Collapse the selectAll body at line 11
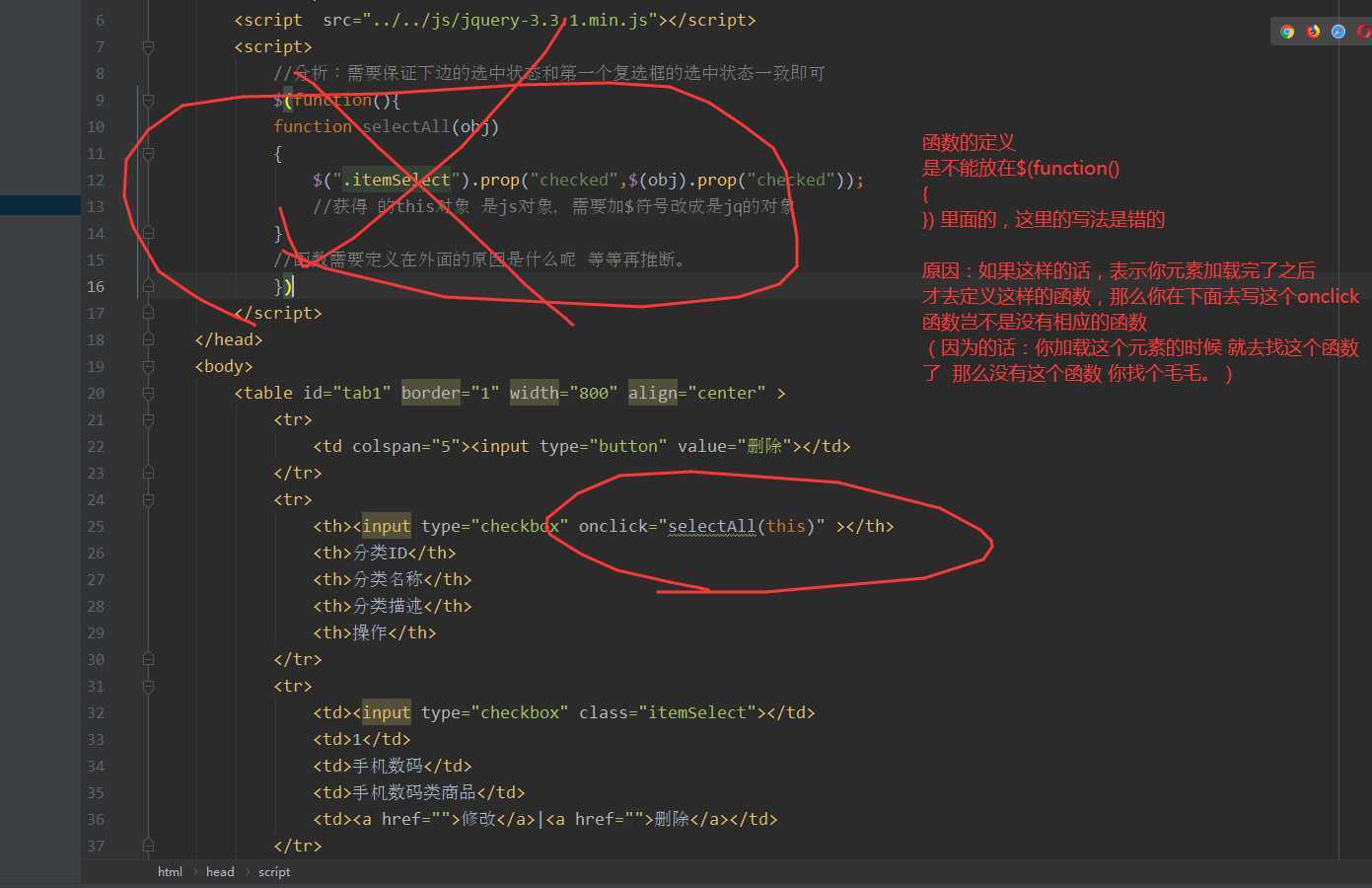The height and width of the screenshot is (888, 1372). (x=148, y=153)
